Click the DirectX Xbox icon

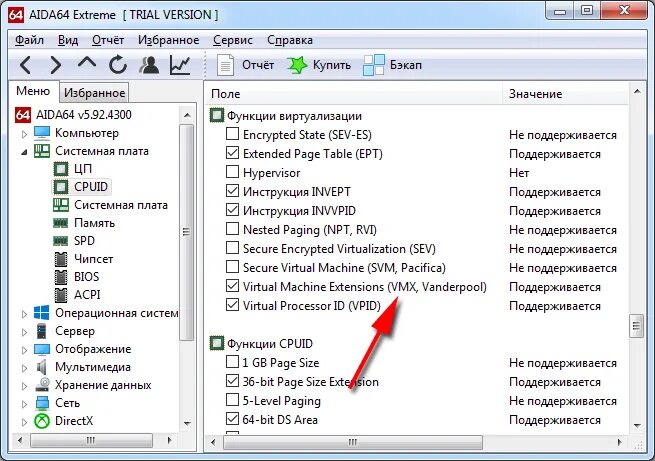click(x=42, y=420)
